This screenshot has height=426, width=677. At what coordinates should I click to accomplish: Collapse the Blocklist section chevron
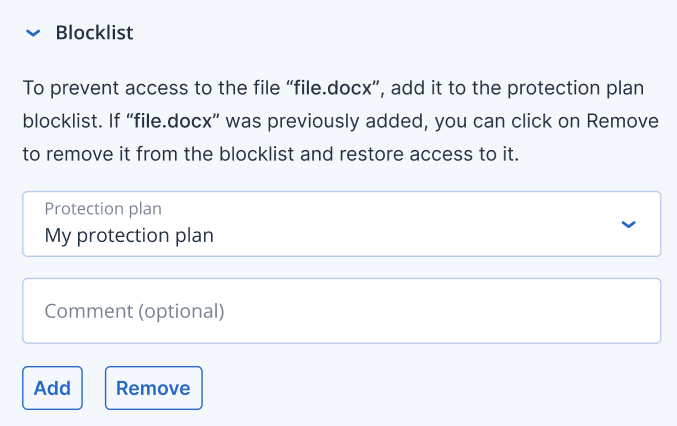point(33,33)
